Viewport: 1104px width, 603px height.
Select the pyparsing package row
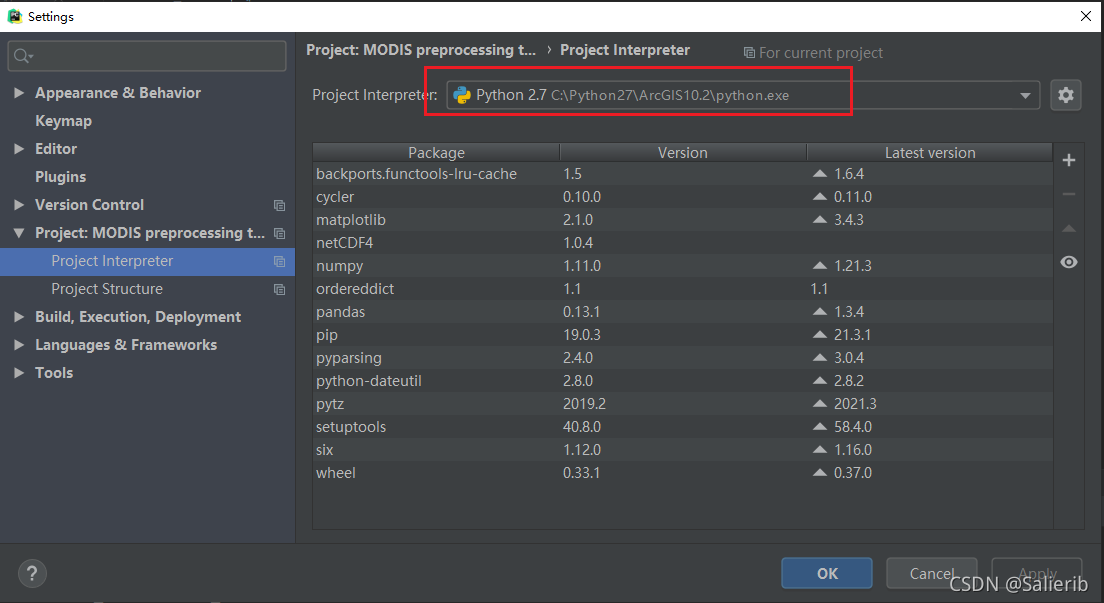point(683,358)
